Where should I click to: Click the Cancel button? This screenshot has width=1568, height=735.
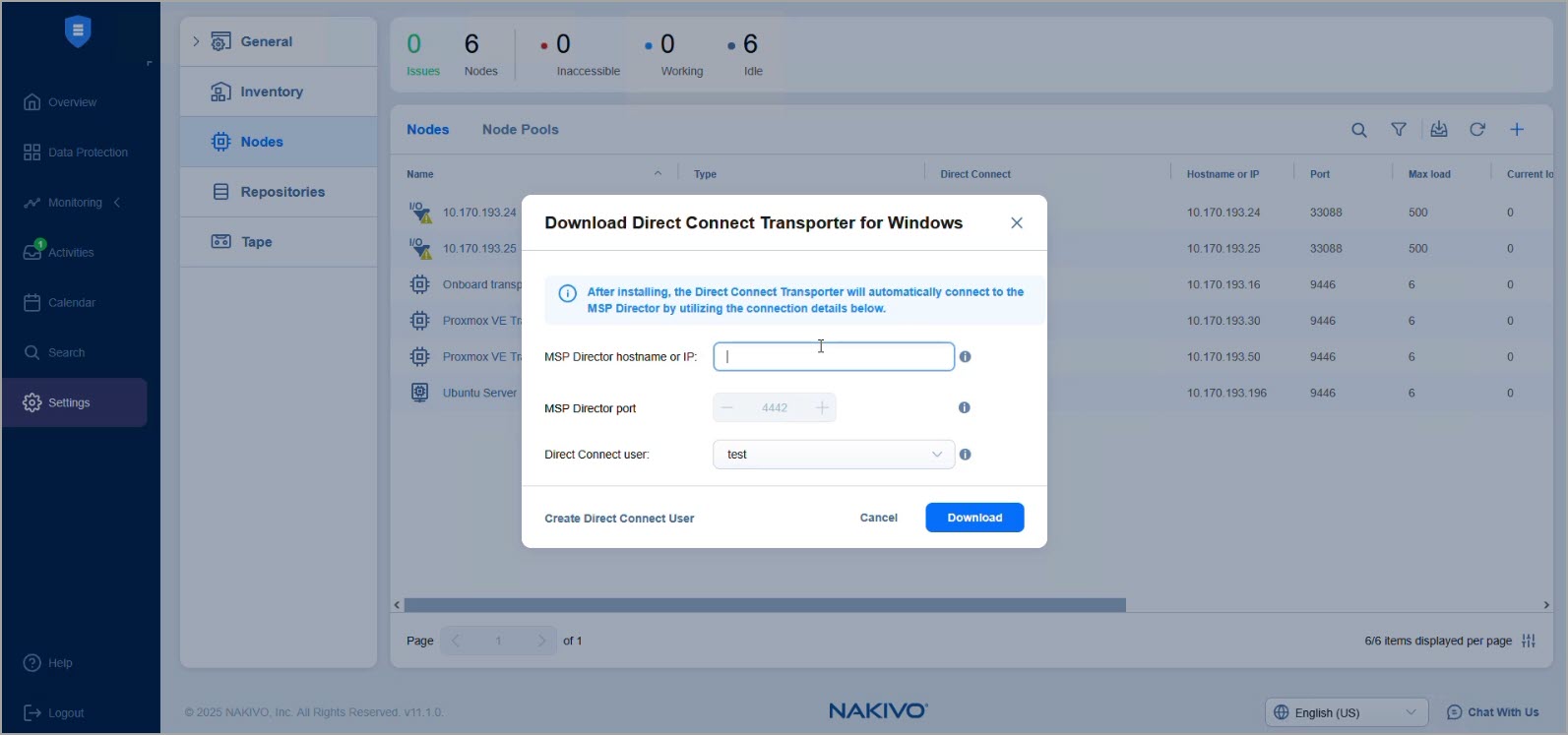point(878,518)
